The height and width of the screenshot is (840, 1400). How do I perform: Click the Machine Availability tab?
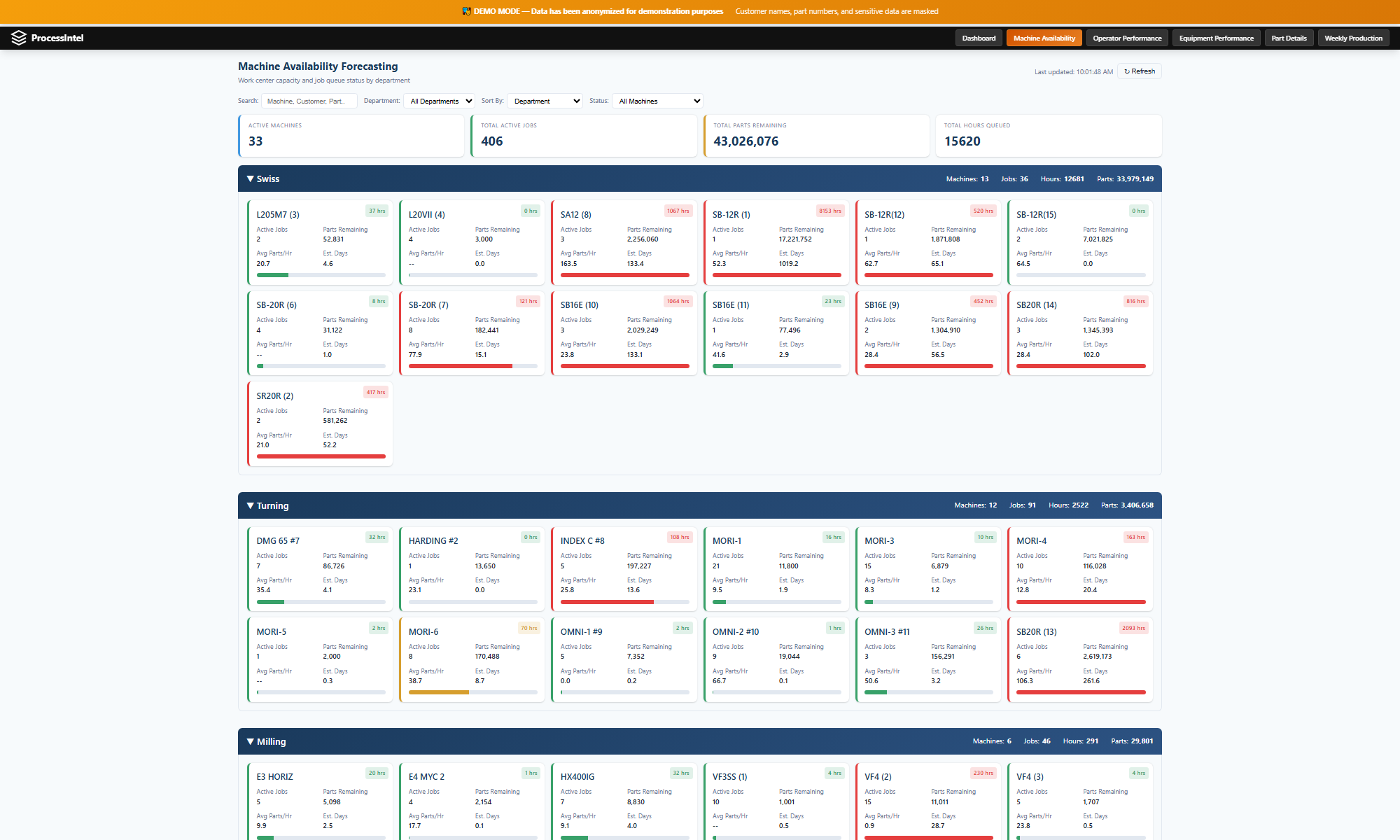click(x=1044, y=38)
